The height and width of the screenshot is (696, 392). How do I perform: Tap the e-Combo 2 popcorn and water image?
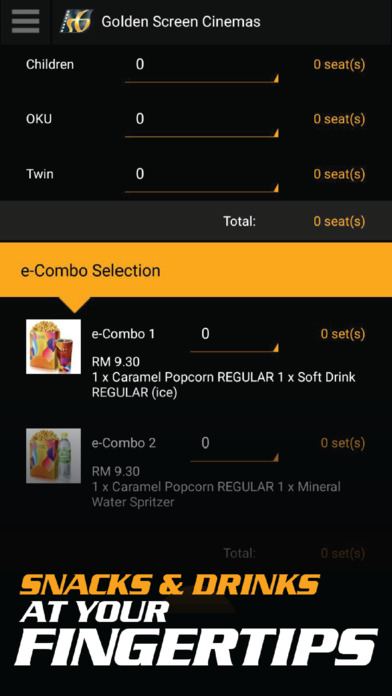(53, 455)
